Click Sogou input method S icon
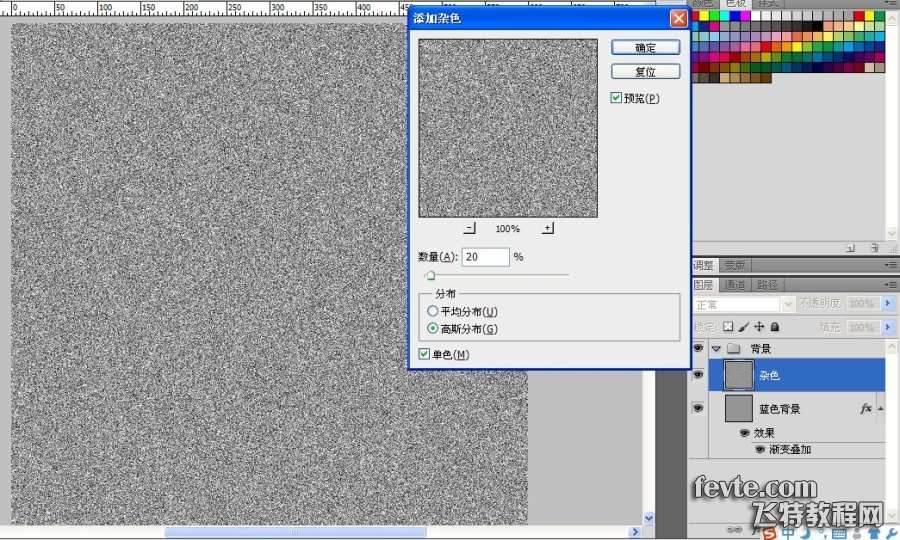 click(x=768, y=534)
